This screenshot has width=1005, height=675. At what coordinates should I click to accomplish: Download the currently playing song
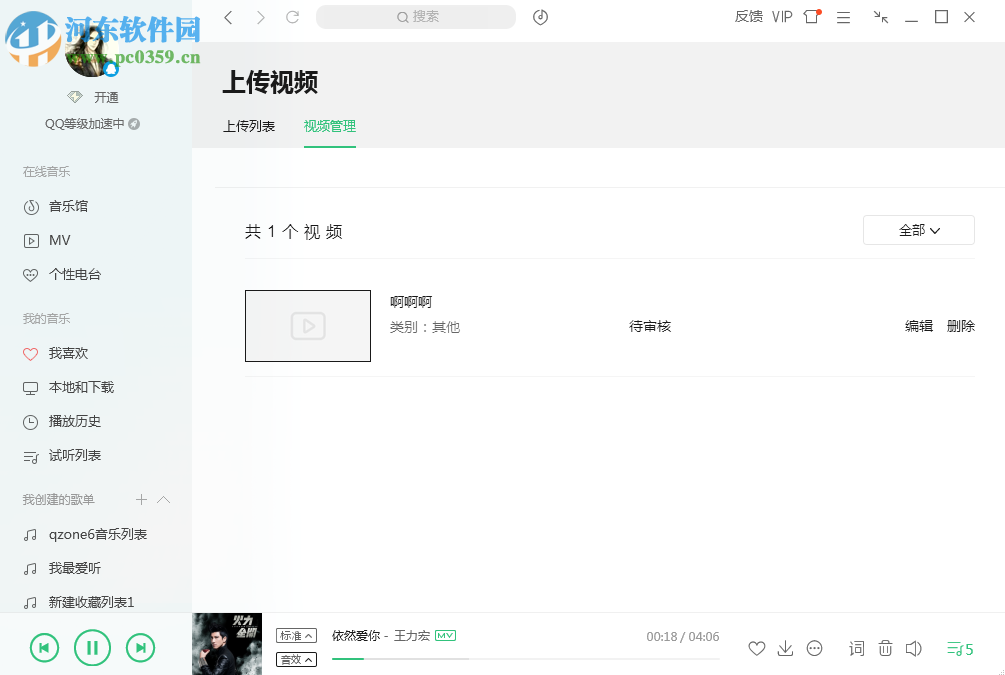pos(785,648)
